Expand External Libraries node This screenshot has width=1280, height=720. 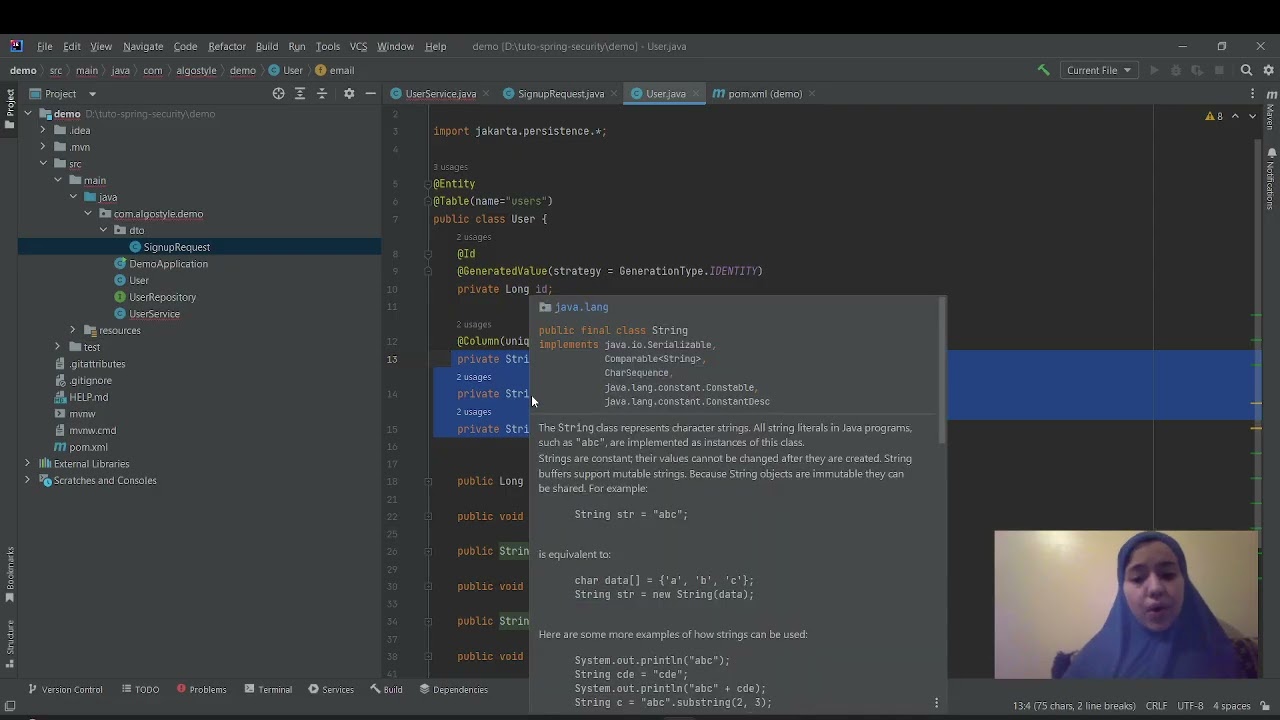pyautogui.click(x=28, y=463)
